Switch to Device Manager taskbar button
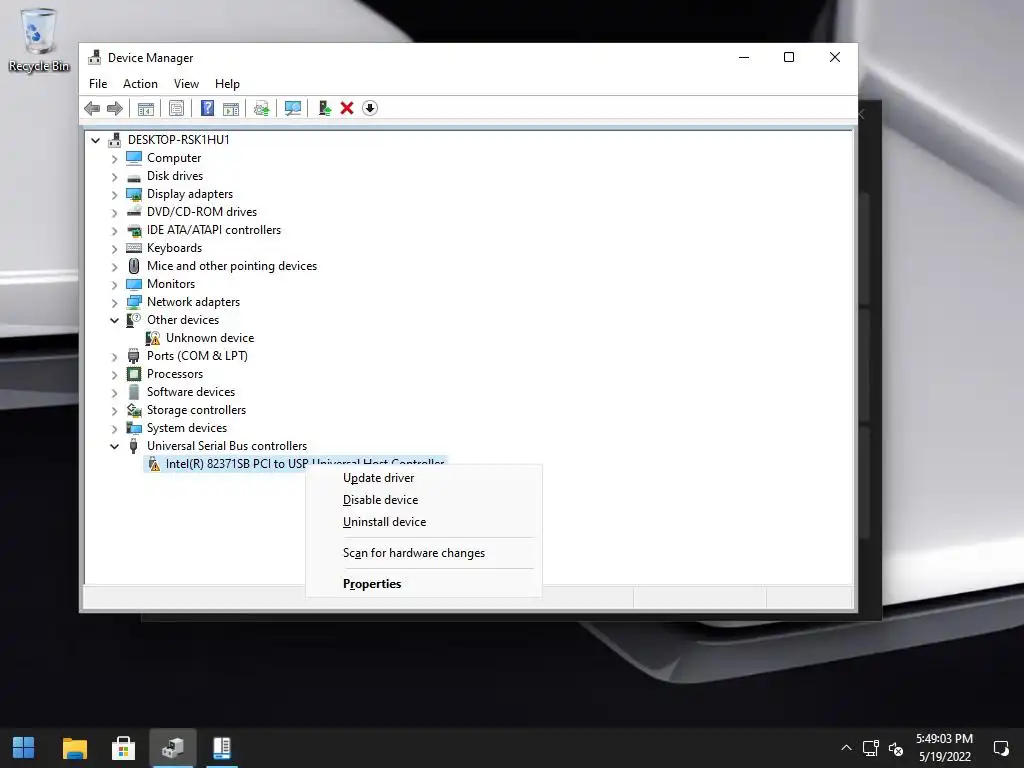The width and height of the screenshot is (1024, 768). [x=172, y=748]
